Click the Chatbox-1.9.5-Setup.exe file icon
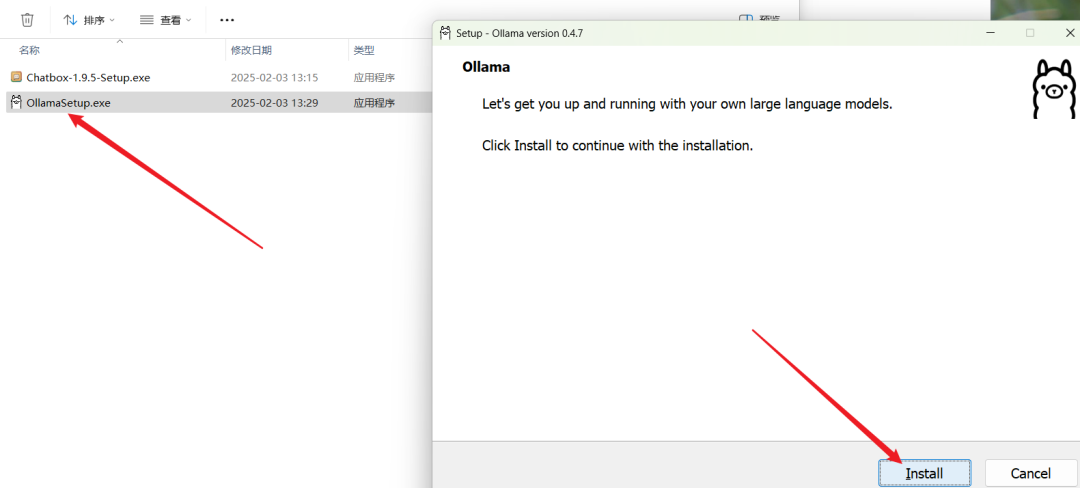Screen dimensions: 1080x488 (16, 77)
